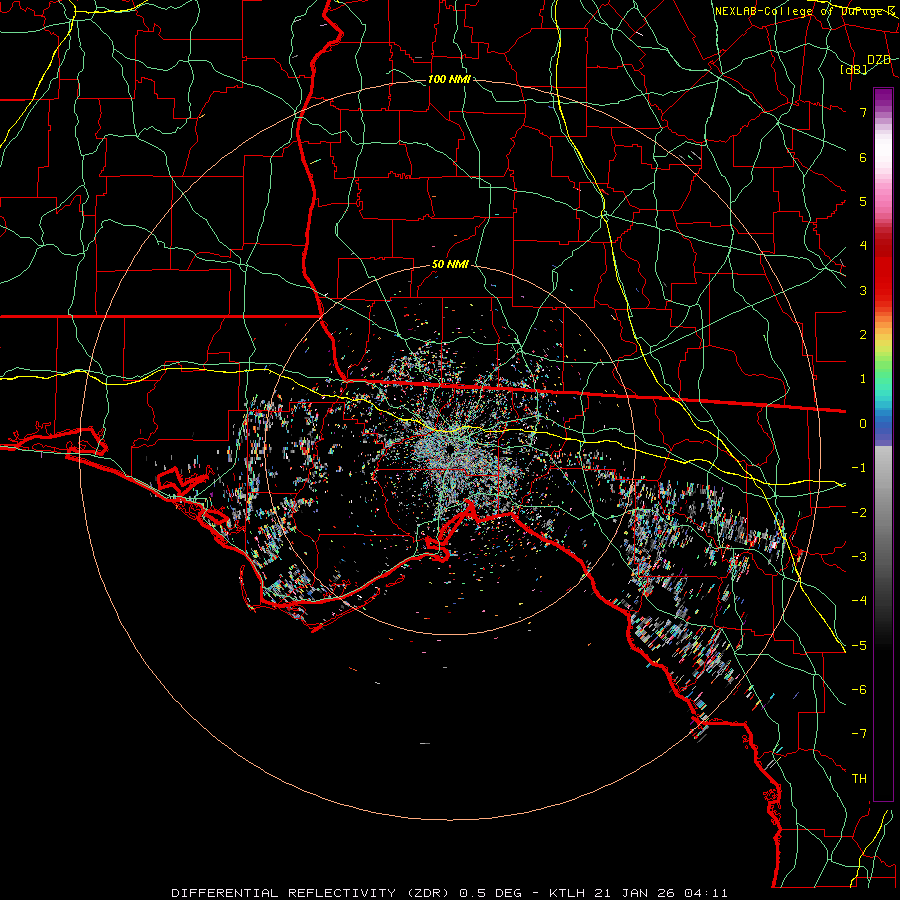Click the '-6' value on the color scale
The width and height of the screenshot is (900, 900).
point(859,689)
